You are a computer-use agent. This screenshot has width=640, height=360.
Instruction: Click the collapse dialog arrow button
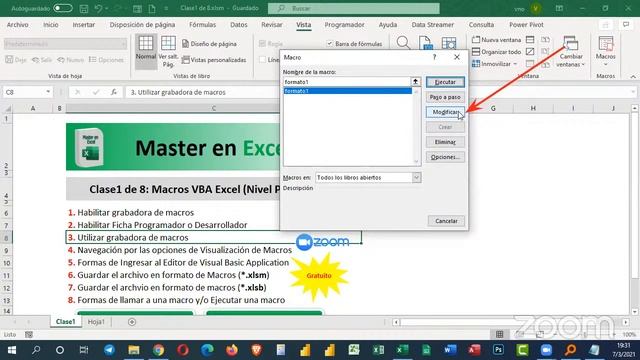(x=416, y=82)
